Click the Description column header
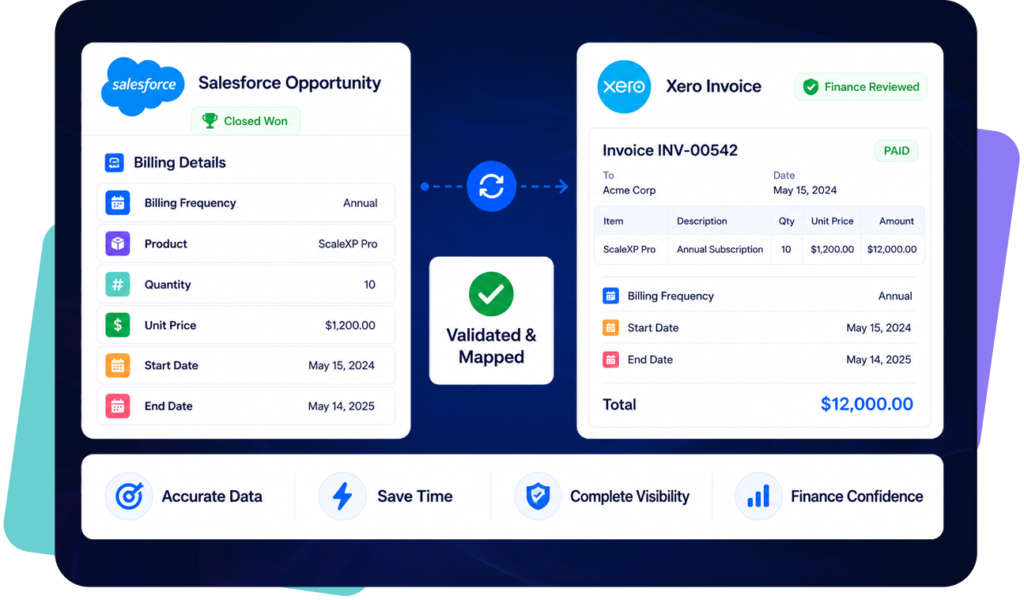Image resolution: width=1024 pixels, height=600 pixels. pyautogui.click(x=701, y=221)
